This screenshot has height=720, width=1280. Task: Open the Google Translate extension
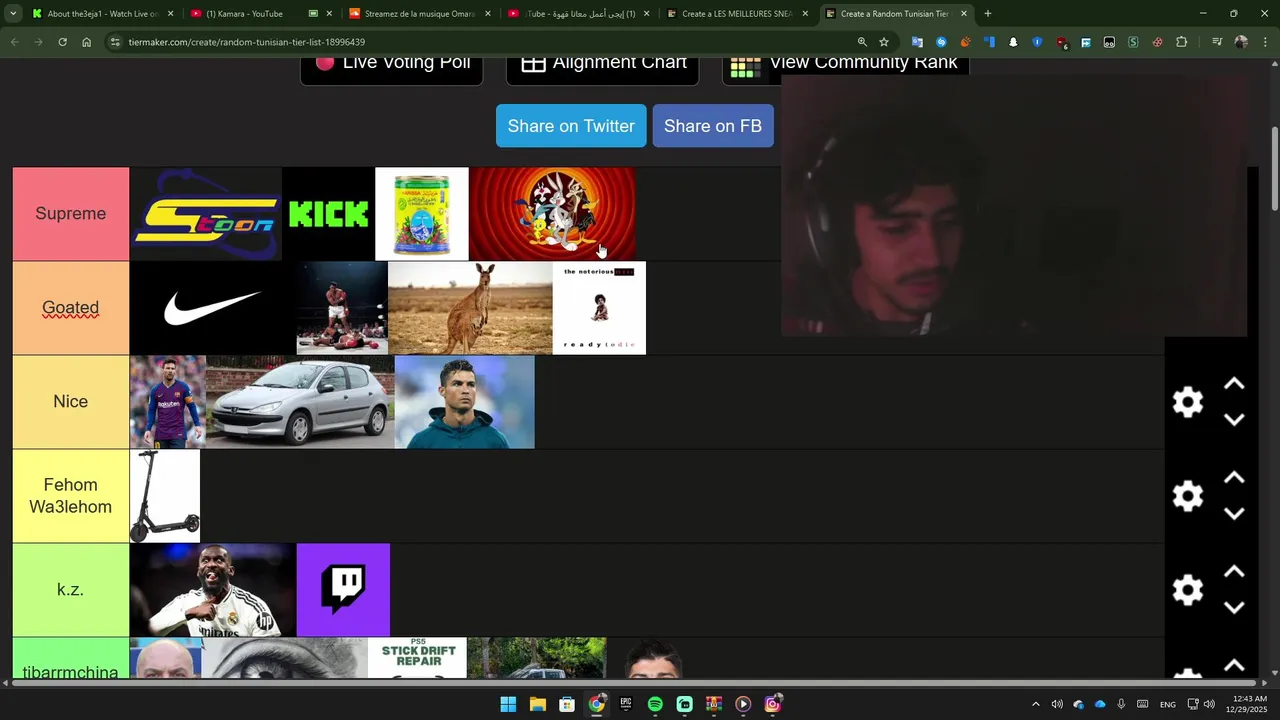(917, 42)
